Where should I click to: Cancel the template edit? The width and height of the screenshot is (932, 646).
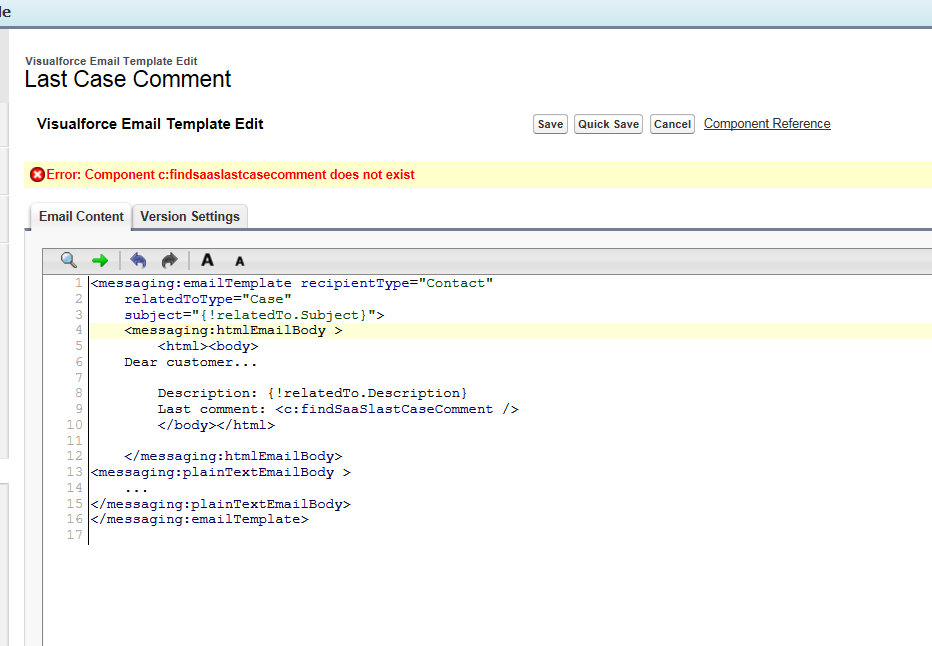[672, 124]
